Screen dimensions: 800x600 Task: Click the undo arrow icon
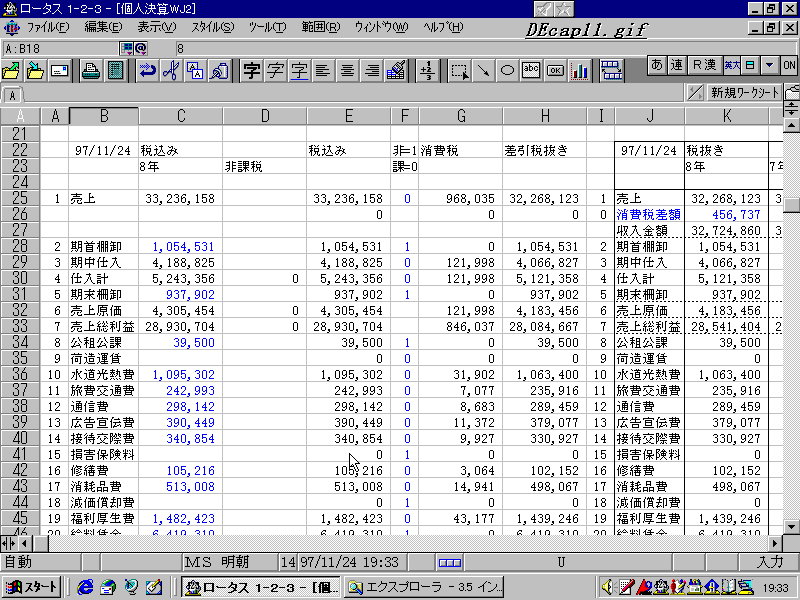[x=147, y=71]
